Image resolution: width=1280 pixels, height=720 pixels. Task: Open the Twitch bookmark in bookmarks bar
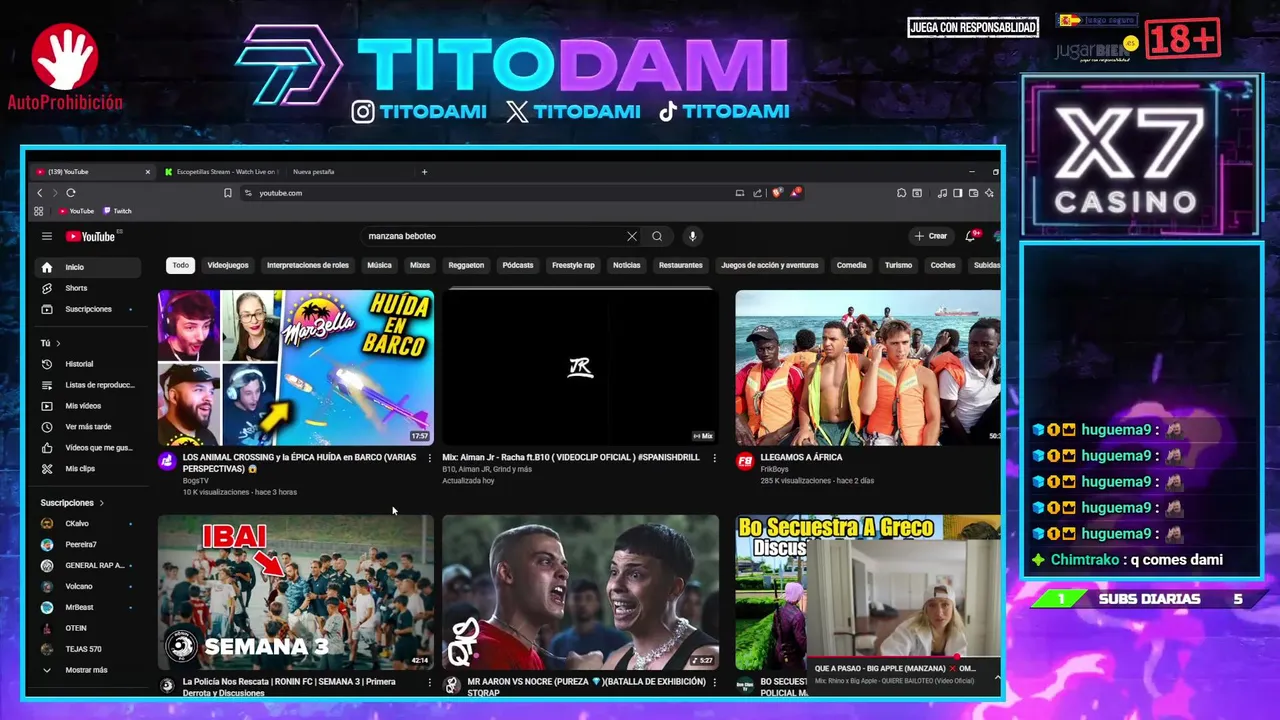(x=116, y=211)
